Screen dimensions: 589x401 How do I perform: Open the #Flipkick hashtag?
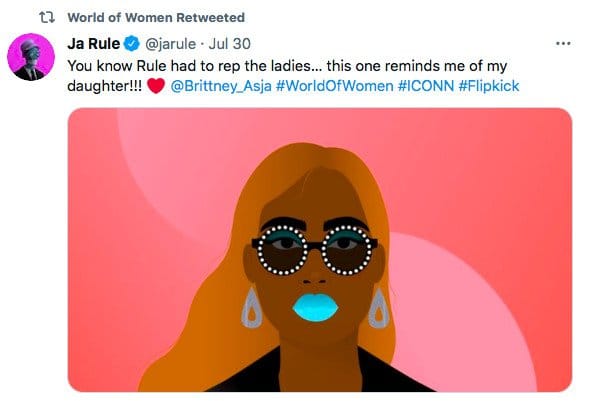489,86
